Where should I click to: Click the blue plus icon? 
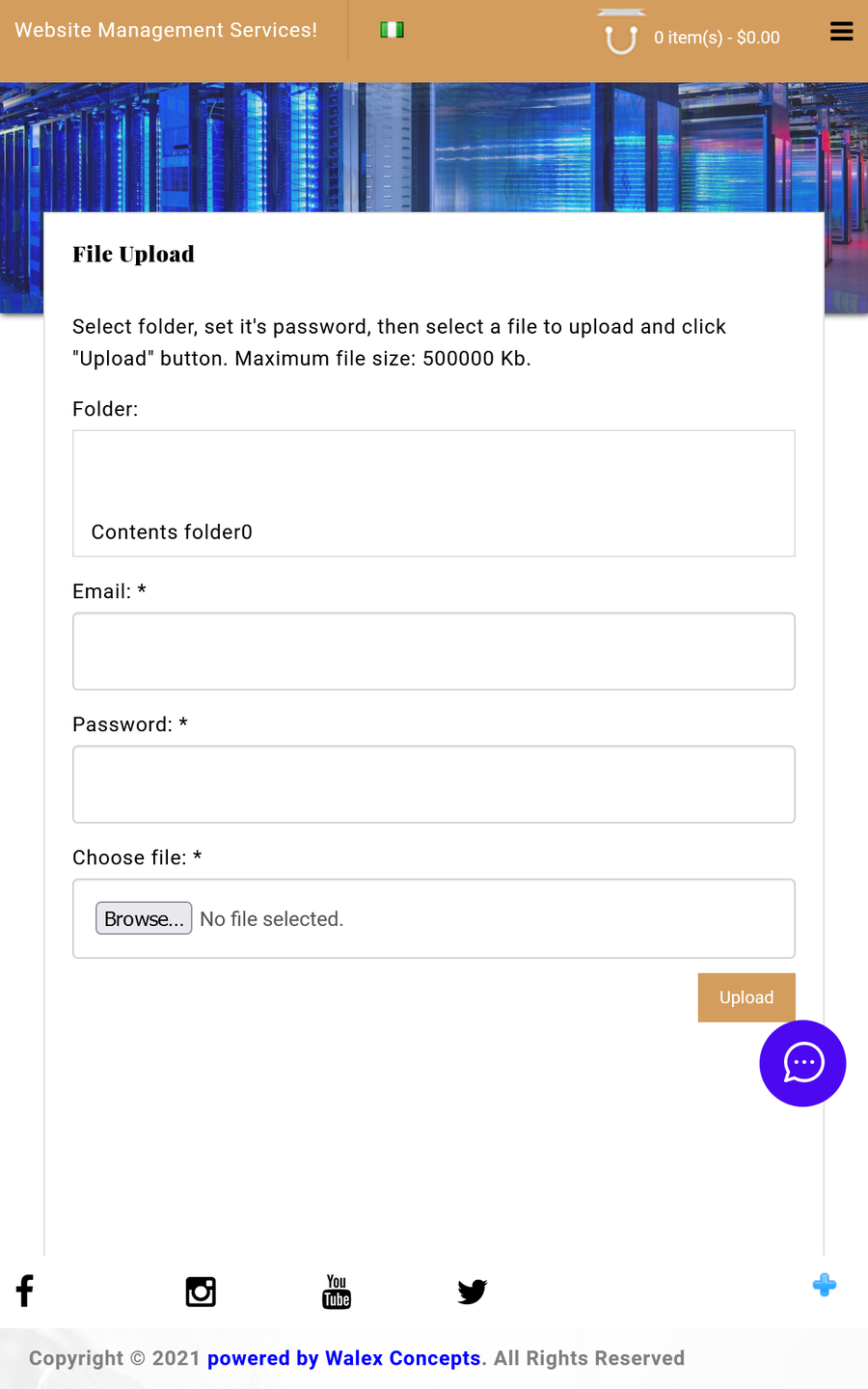click(x=824, y=1285)
